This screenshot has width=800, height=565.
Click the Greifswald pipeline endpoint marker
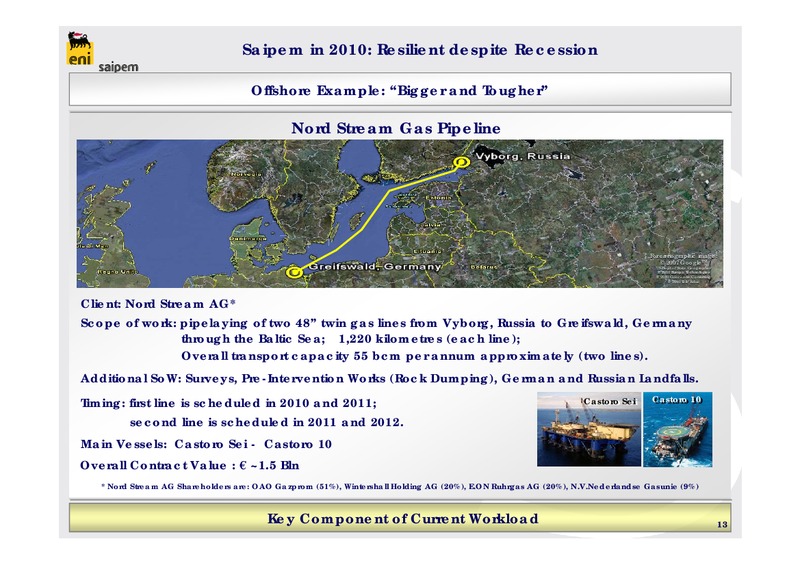[294, 272]
